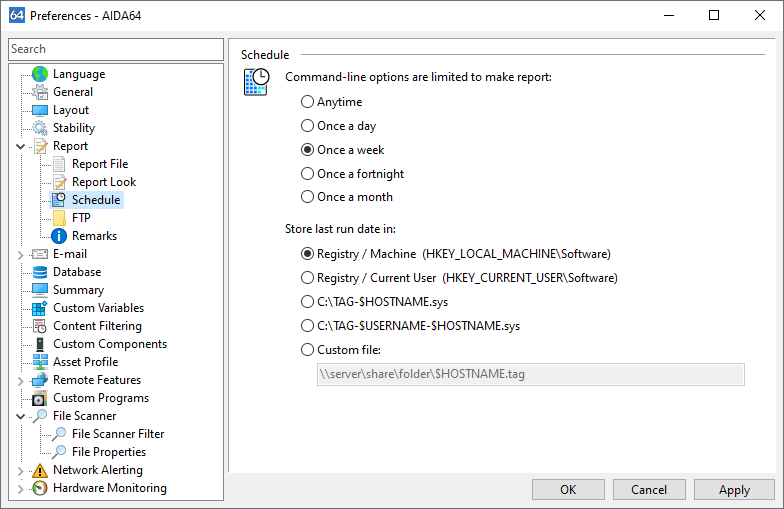784x509 pixels.
Task: Click the Network Alerting warning icon
Action: pyautogui.click(x=40, y=470)
